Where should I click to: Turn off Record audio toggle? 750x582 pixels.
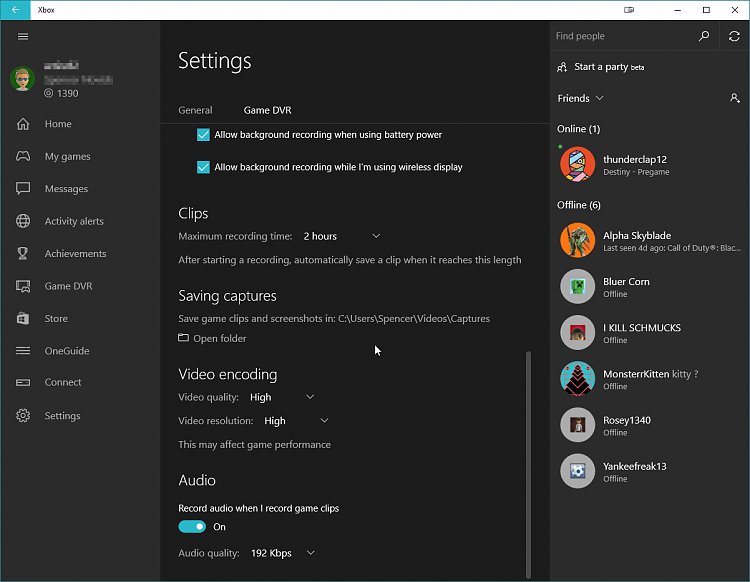pyautogui.click(x=192, y=527)
